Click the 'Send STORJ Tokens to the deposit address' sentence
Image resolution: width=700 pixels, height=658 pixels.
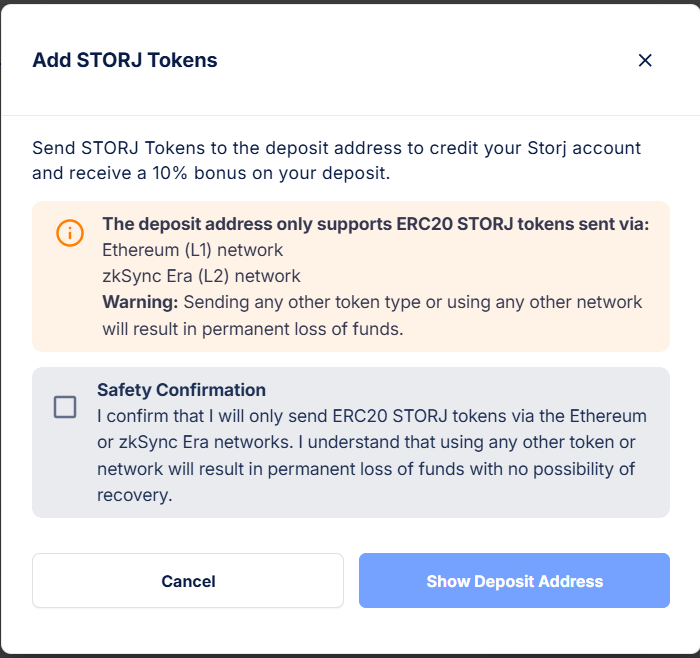tap(336, 148)
